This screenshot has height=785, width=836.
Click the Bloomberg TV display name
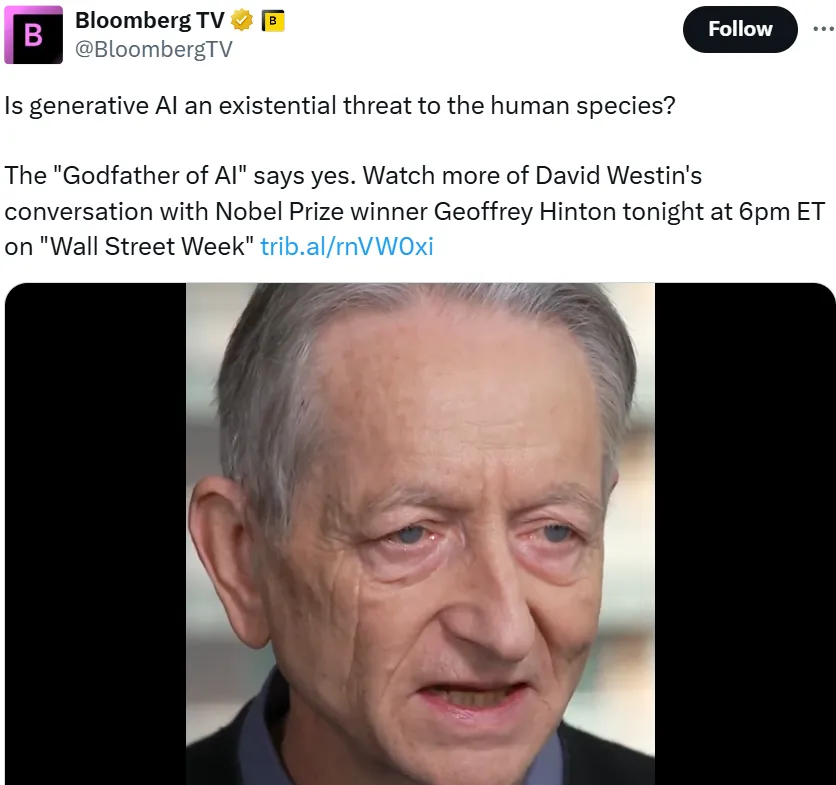(150, 21)
